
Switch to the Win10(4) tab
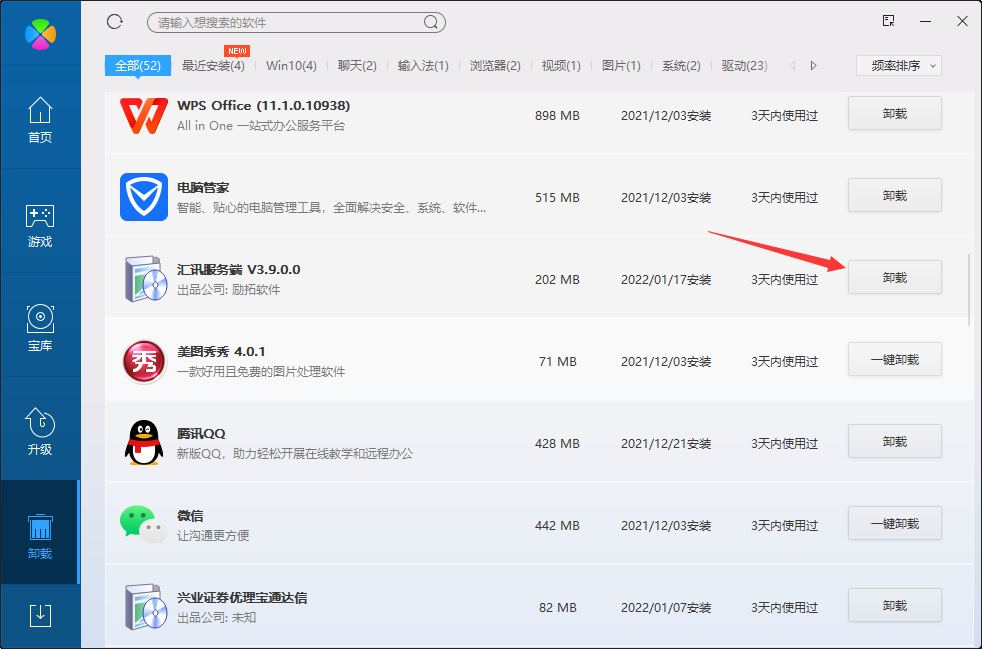coord(291,66)
